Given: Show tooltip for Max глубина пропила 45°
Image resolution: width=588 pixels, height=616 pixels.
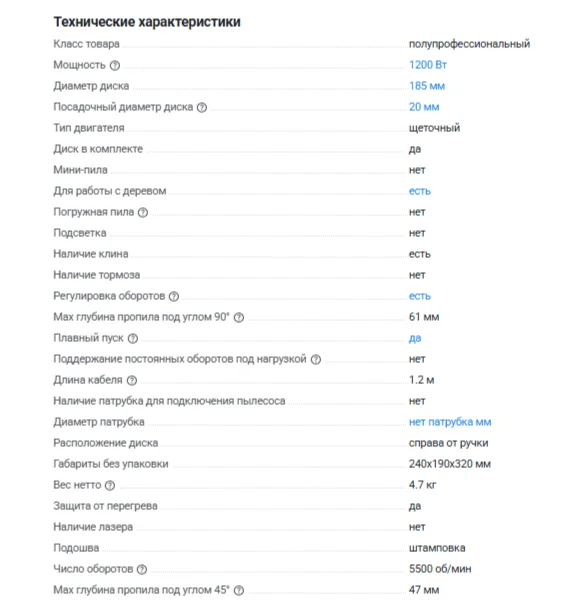Looking at the screenshot, I should click(239, 591).
